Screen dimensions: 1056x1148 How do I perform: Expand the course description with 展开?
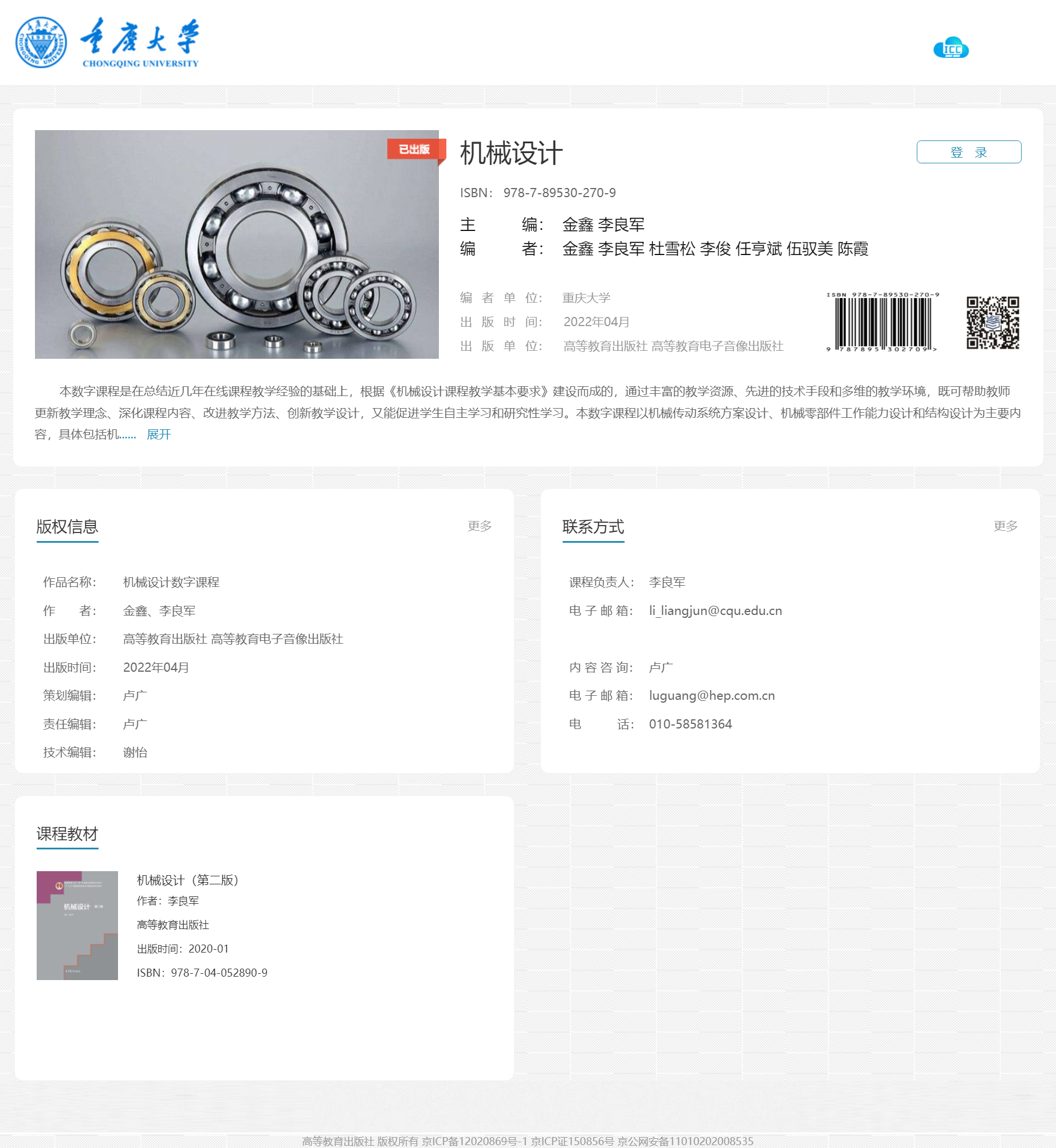(x=159, y=434)
